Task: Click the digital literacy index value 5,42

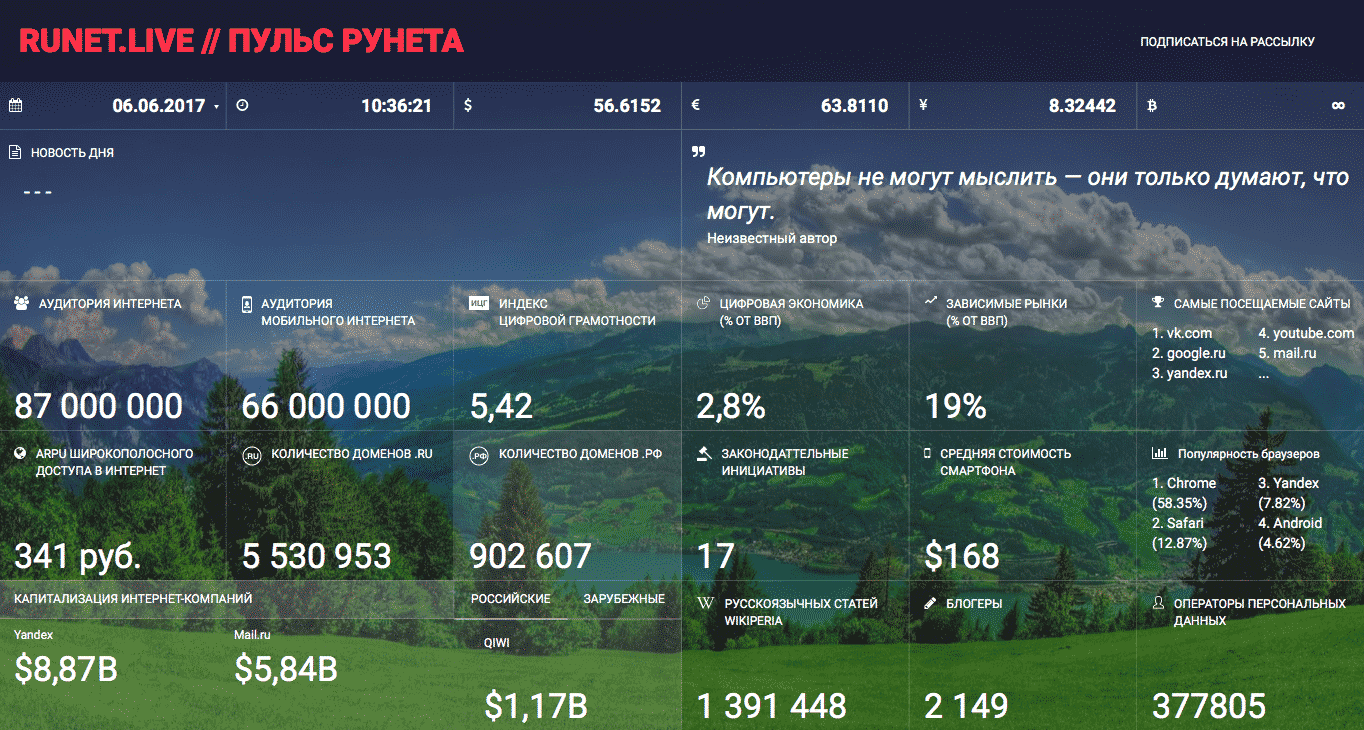Action: 501,407
